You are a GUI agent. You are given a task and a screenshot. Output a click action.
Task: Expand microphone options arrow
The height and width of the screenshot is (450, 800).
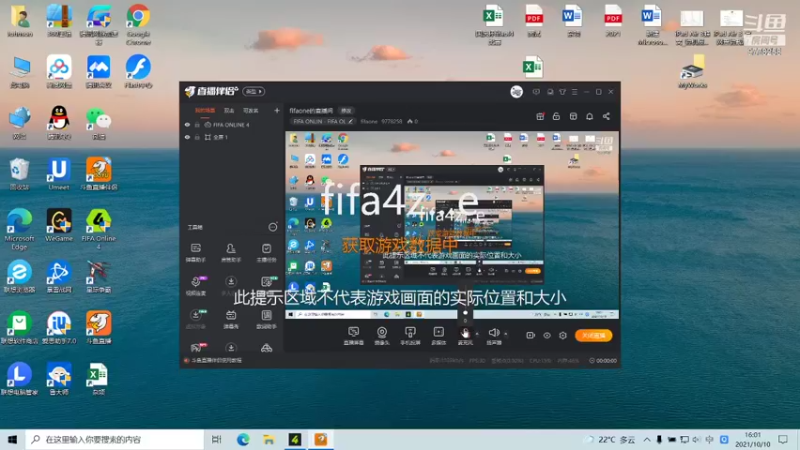click(477, 334)
